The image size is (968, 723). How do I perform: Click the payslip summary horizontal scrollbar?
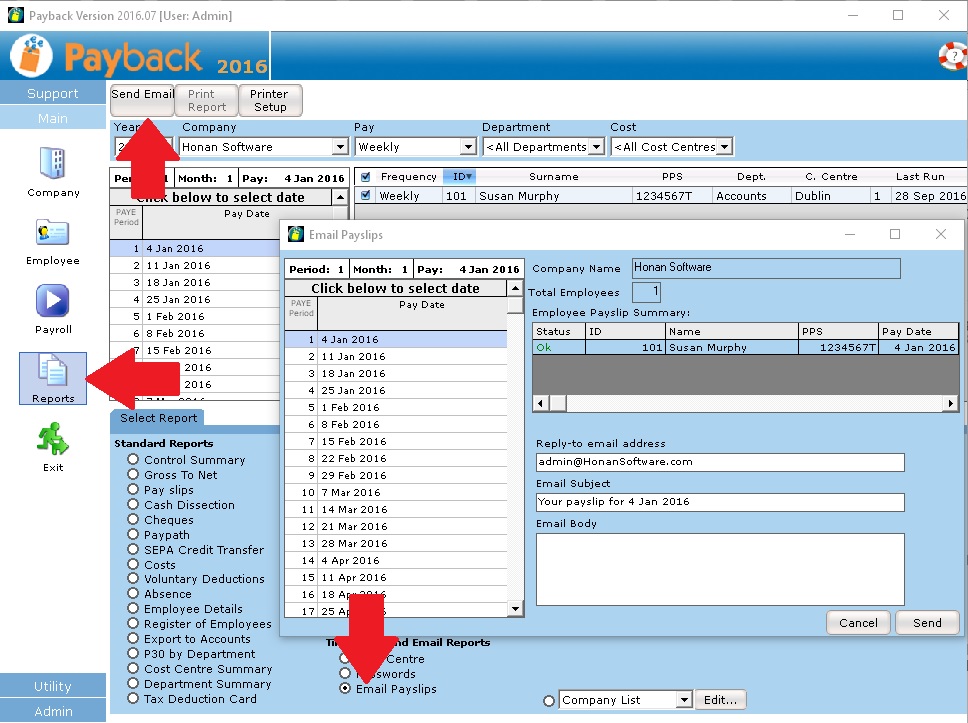tap(745, 403)
